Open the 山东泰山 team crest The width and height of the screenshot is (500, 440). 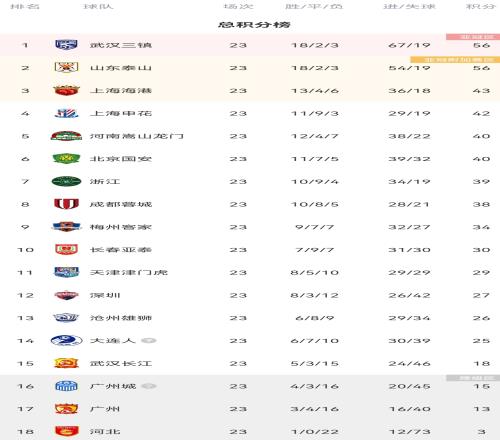tap(66, 67)
